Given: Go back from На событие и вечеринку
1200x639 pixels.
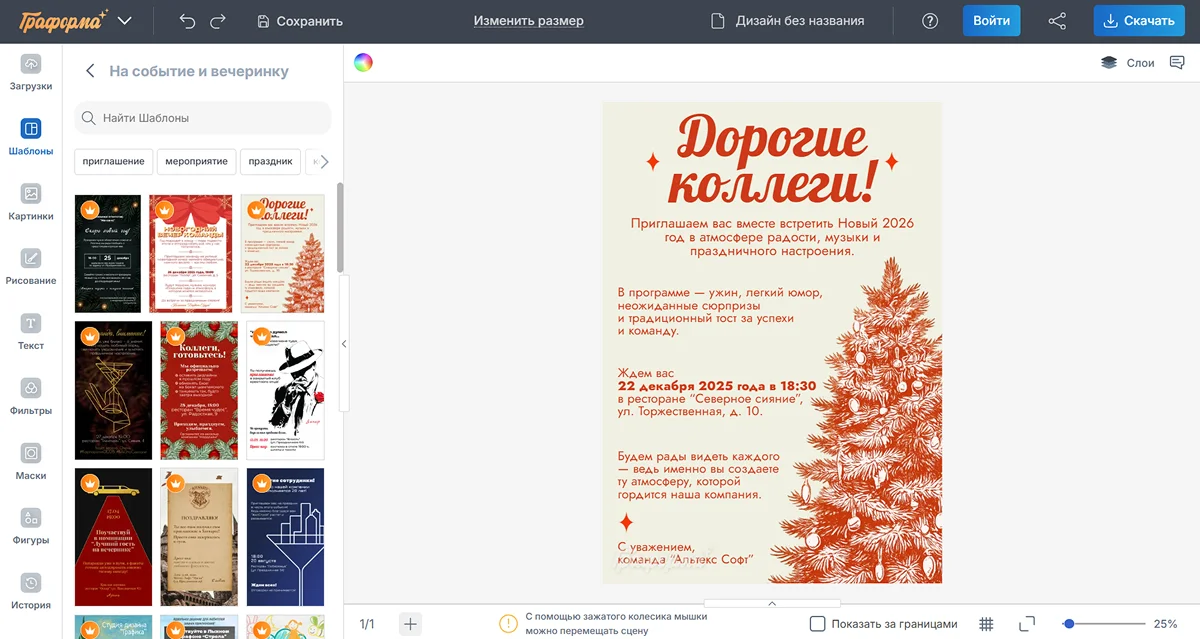Looking at the screenshot, I should 89,71.
